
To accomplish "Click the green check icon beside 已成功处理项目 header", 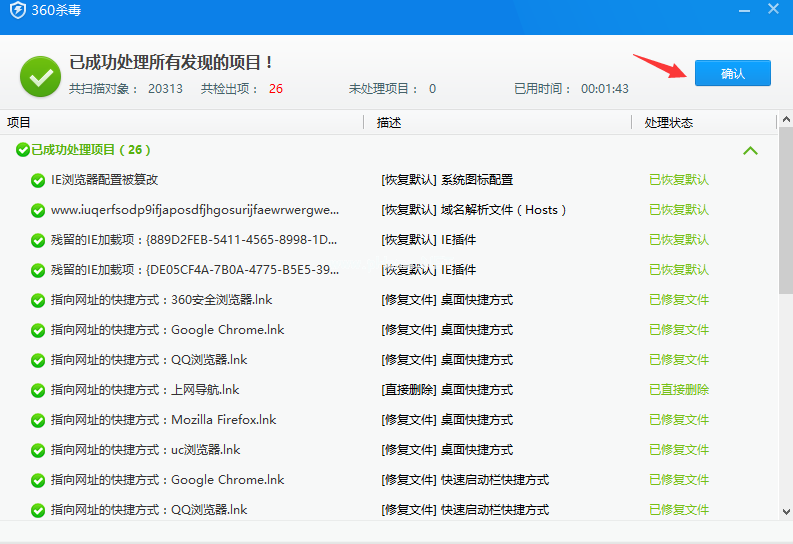I will coord(22,150).
